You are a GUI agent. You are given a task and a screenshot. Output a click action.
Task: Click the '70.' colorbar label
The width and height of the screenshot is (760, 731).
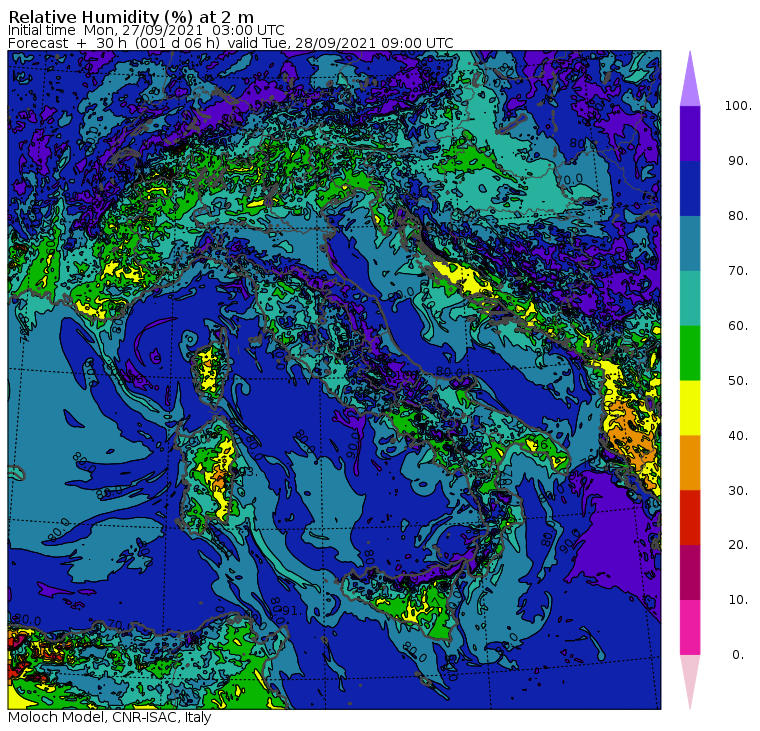coord(738,270)
